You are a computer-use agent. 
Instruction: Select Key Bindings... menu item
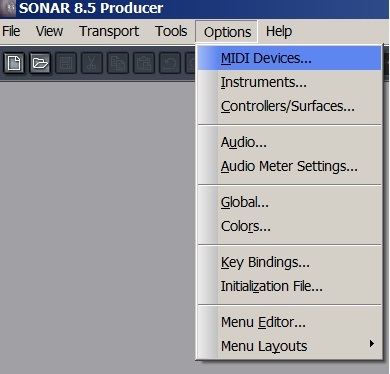pyautogui.click(x=289, y=262)
